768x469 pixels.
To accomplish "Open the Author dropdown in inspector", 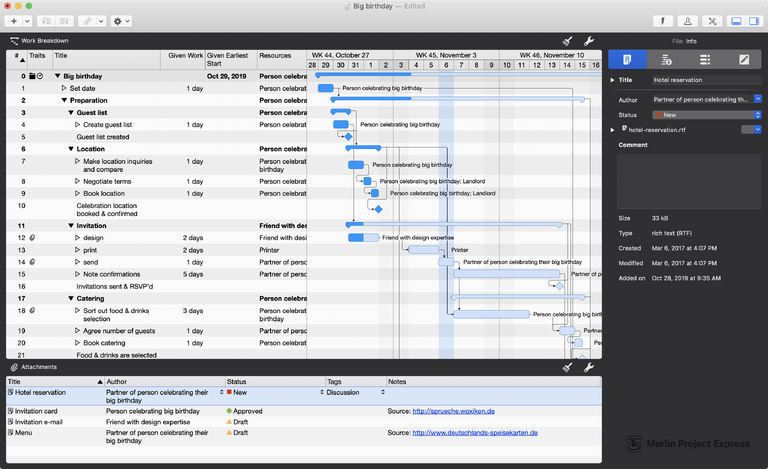I will pos(757,99).
